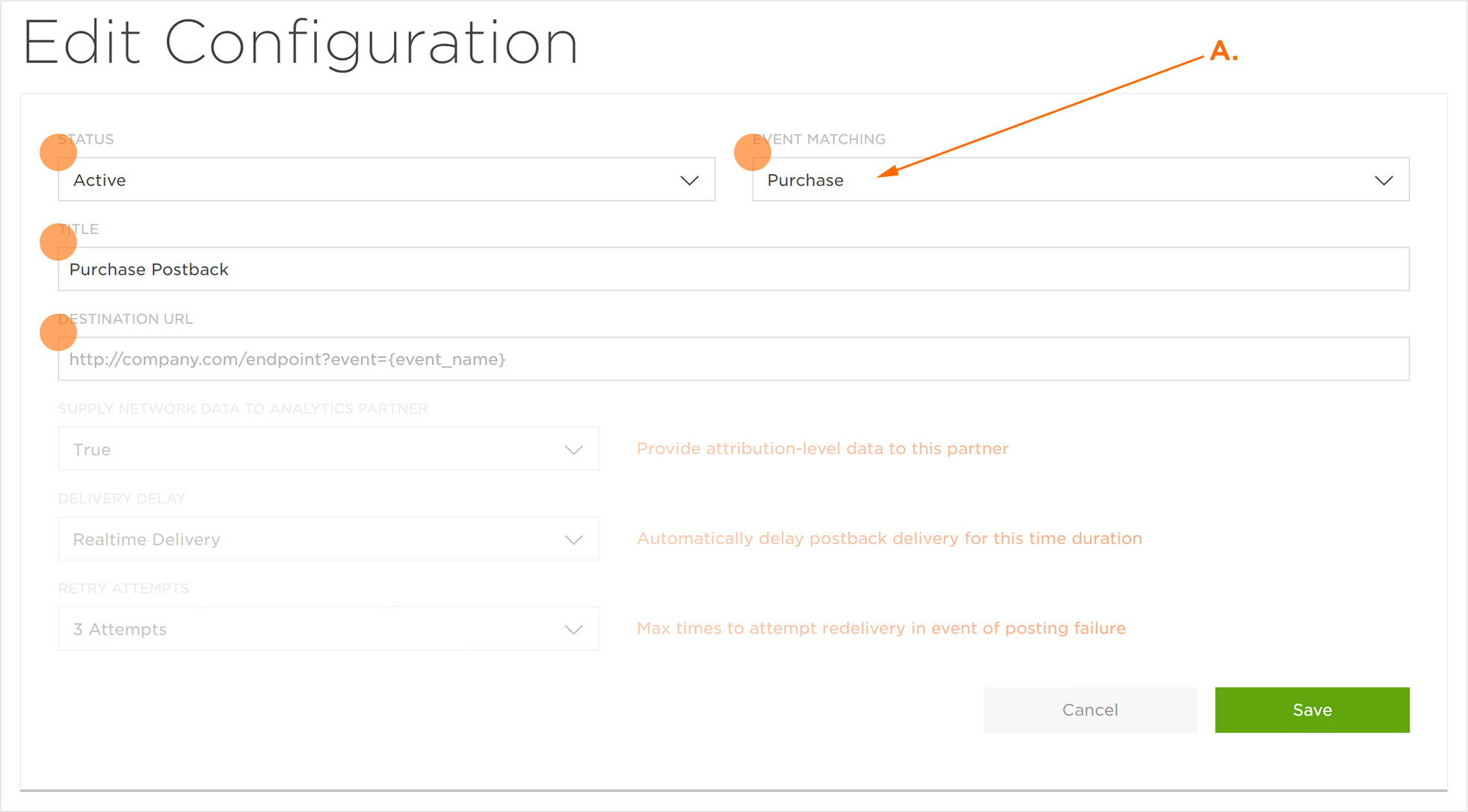Click the chevron in Delivery Delay dropdown
Viewport: 1468px width, 812px height.
[x=573, y=540]
